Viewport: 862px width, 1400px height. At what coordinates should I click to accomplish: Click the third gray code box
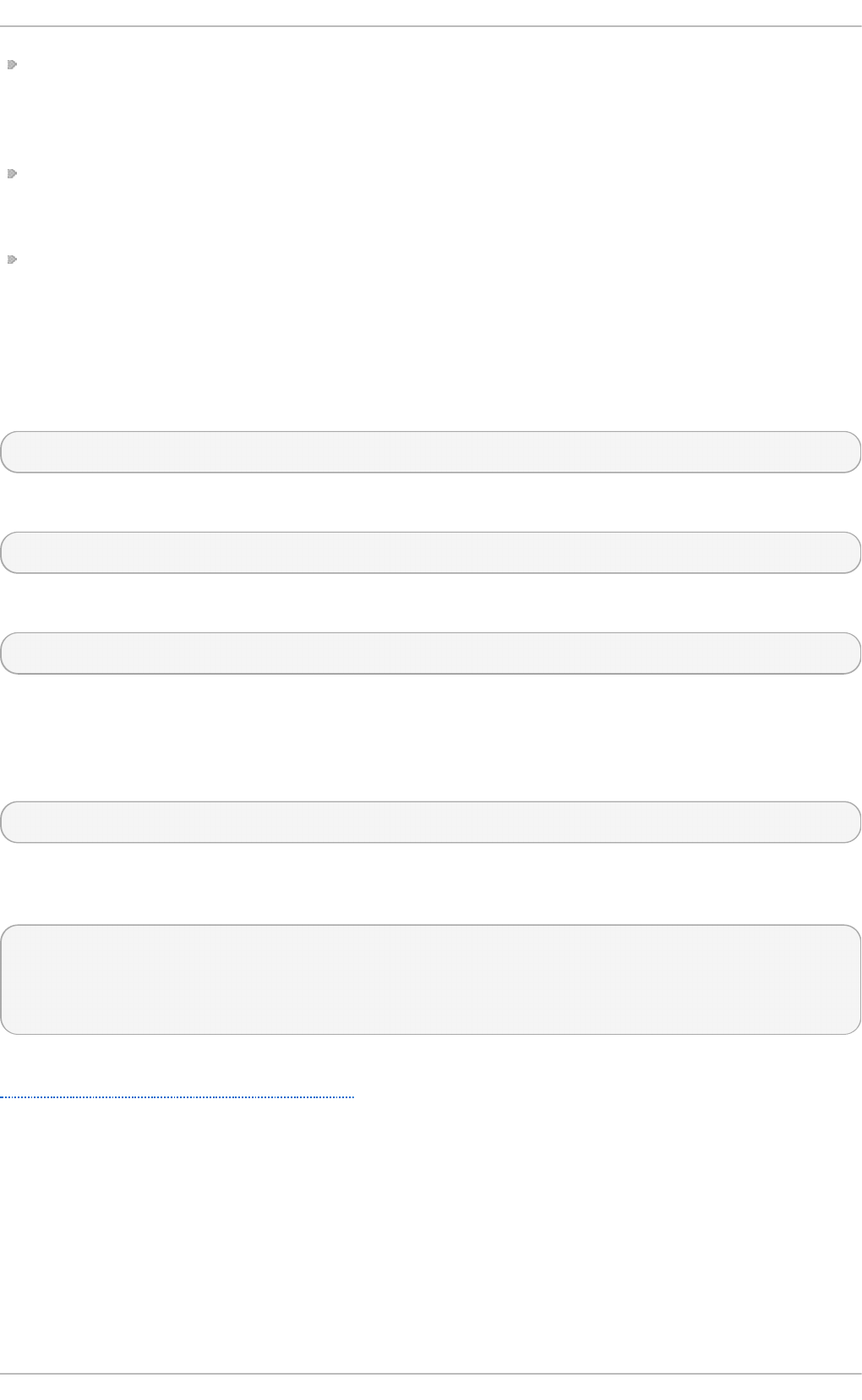coord(431,653)
